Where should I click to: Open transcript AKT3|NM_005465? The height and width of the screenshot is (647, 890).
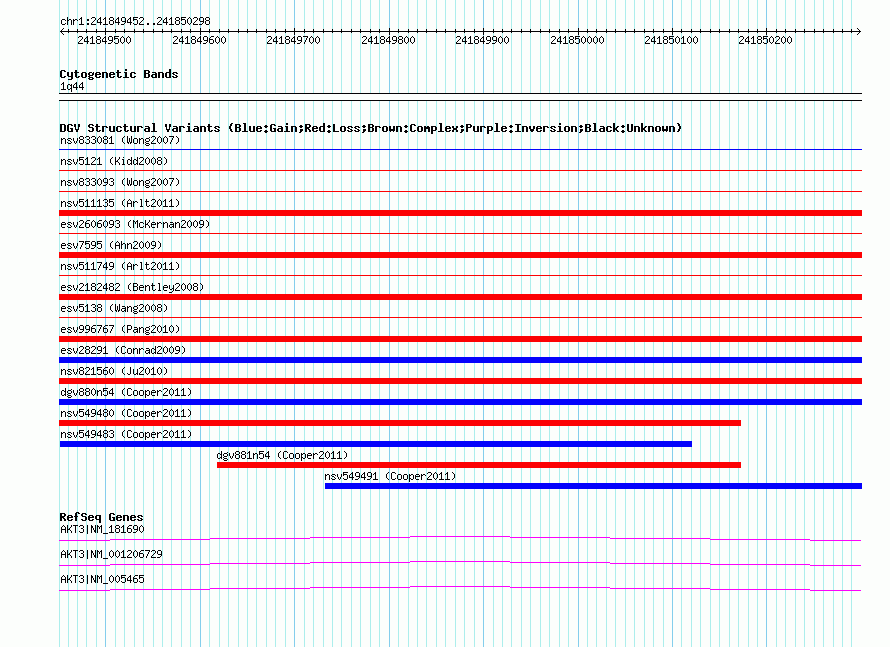[102, 579]
